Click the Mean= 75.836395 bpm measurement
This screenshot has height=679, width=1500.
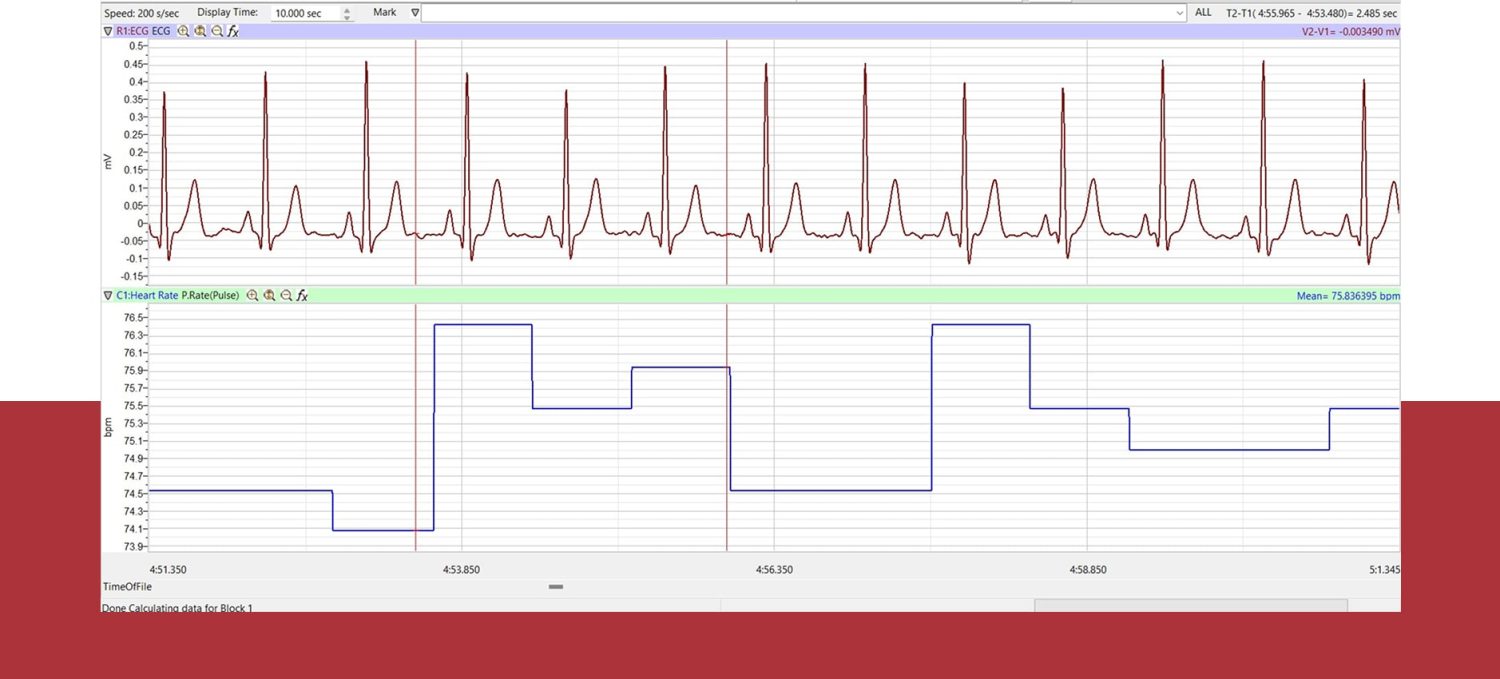coord(1349,295)
